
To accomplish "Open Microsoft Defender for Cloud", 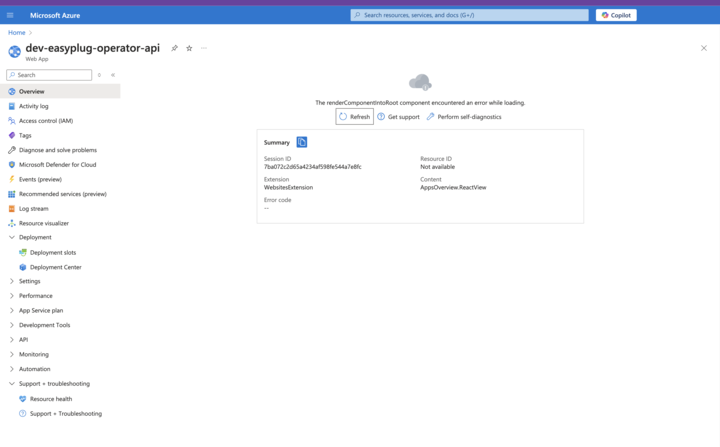I will 60,164.
